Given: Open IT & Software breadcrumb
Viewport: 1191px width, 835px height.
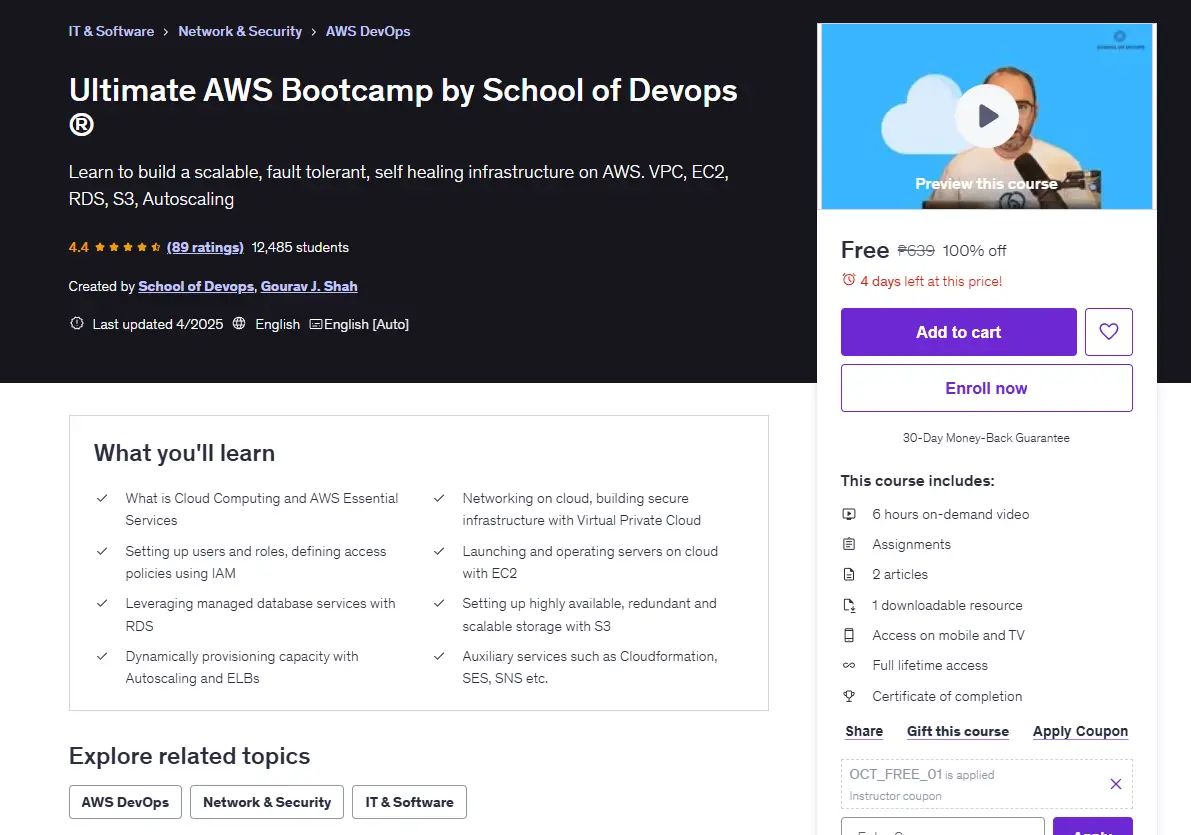Looking at the screenshot, I should point(111,31).
